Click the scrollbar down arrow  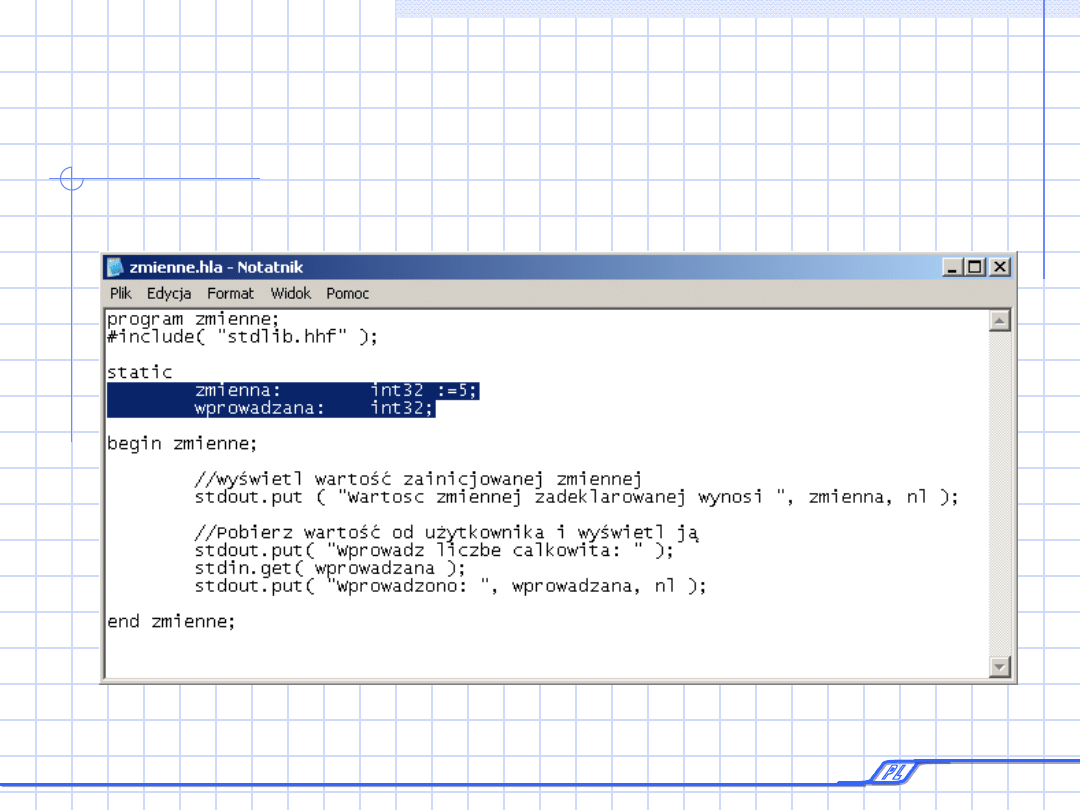point(999,666)
